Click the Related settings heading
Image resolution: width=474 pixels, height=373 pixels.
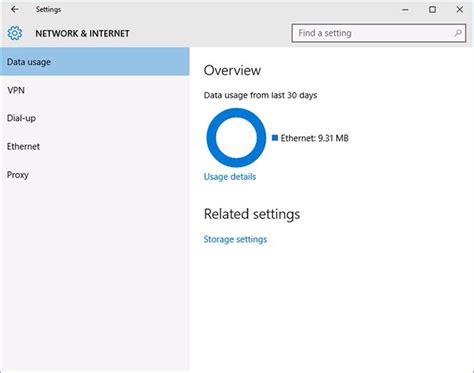pyautogui.click(x=252, y=214)
